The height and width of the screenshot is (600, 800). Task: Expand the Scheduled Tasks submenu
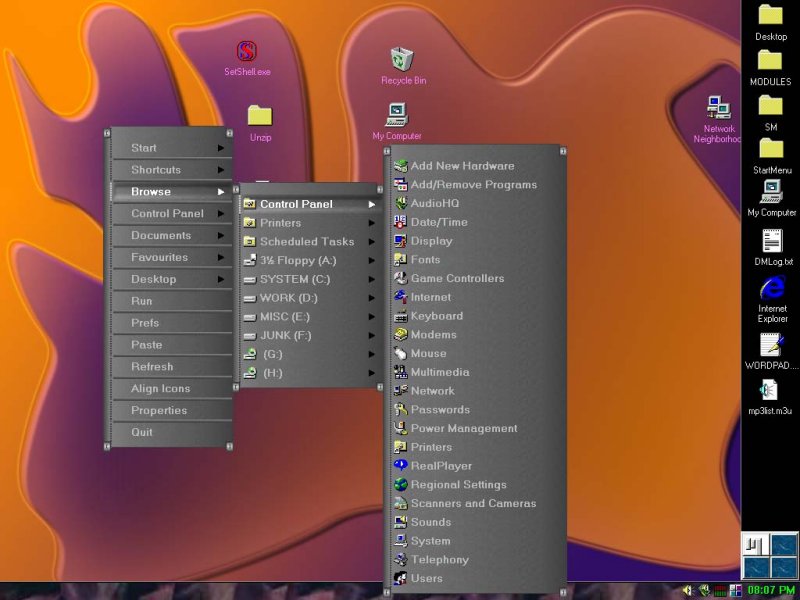[x=308, y=242]
